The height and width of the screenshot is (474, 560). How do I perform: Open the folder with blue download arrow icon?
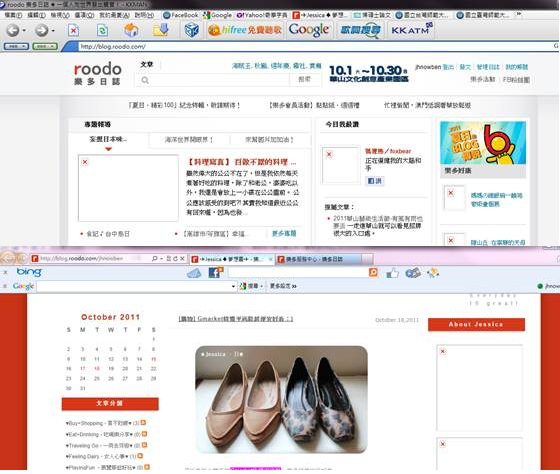pyautogui.click(x=161, y=30)
